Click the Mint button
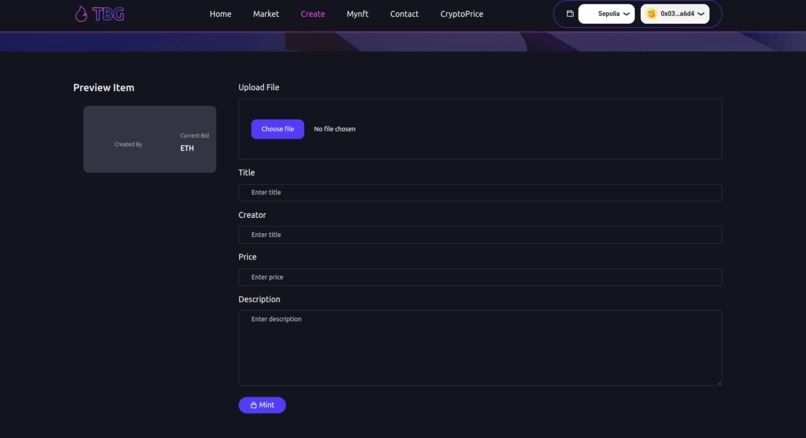This screenshot has width=806, height=438. tap(262, 405)
